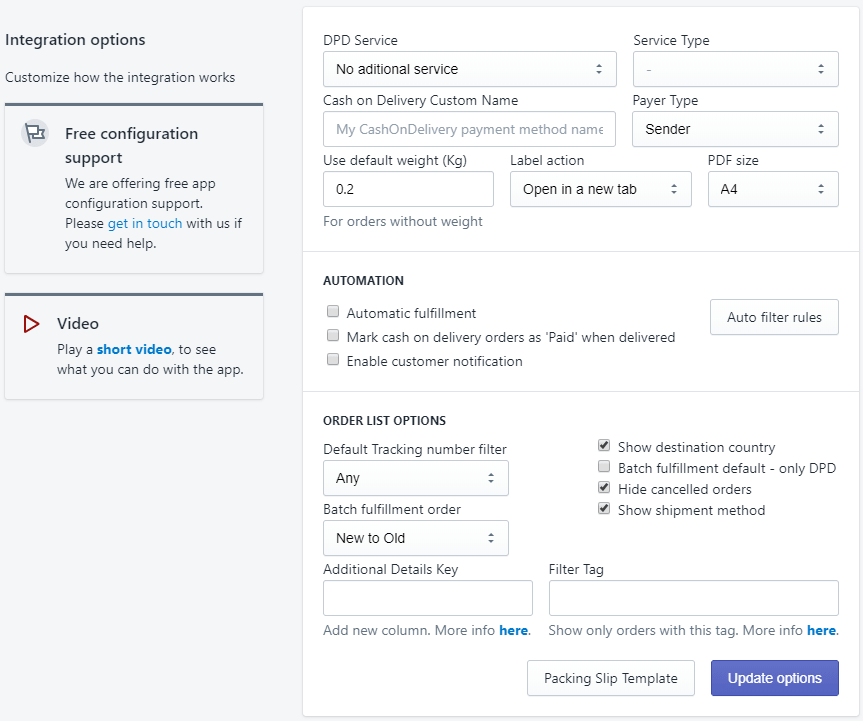This screenshot has width=863, height=721.
Task: Click the For orders without weight hint
Action: 402,221
